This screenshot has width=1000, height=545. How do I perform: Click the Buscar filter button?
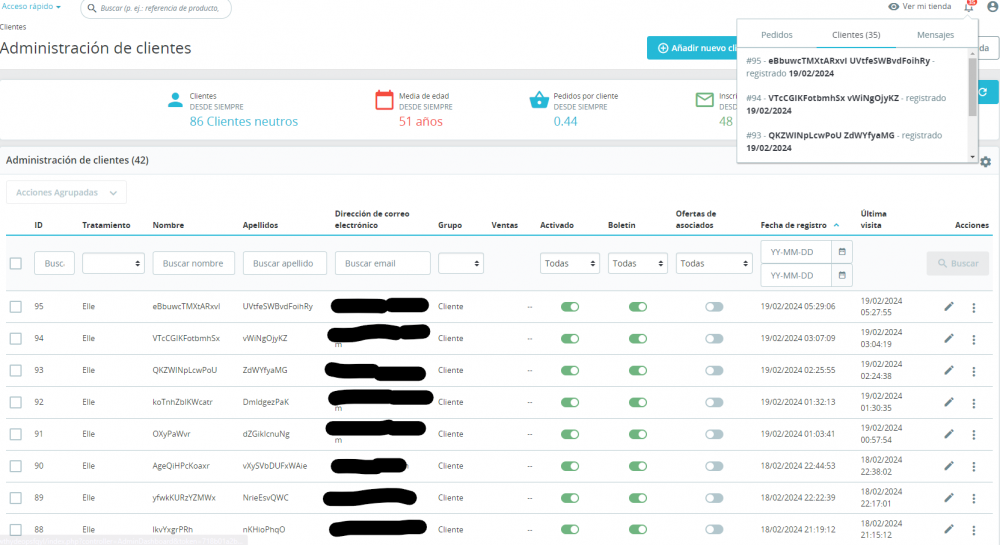[x=958, y=263]
